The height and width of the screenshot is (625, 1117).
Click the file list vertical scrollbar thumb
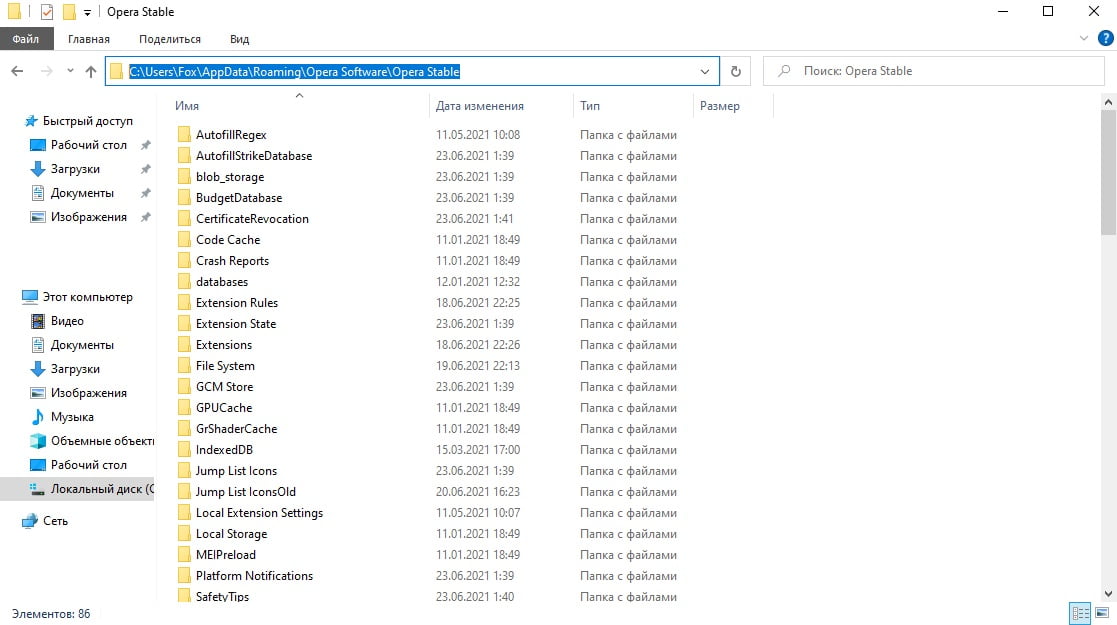(x=1108, y=172)
